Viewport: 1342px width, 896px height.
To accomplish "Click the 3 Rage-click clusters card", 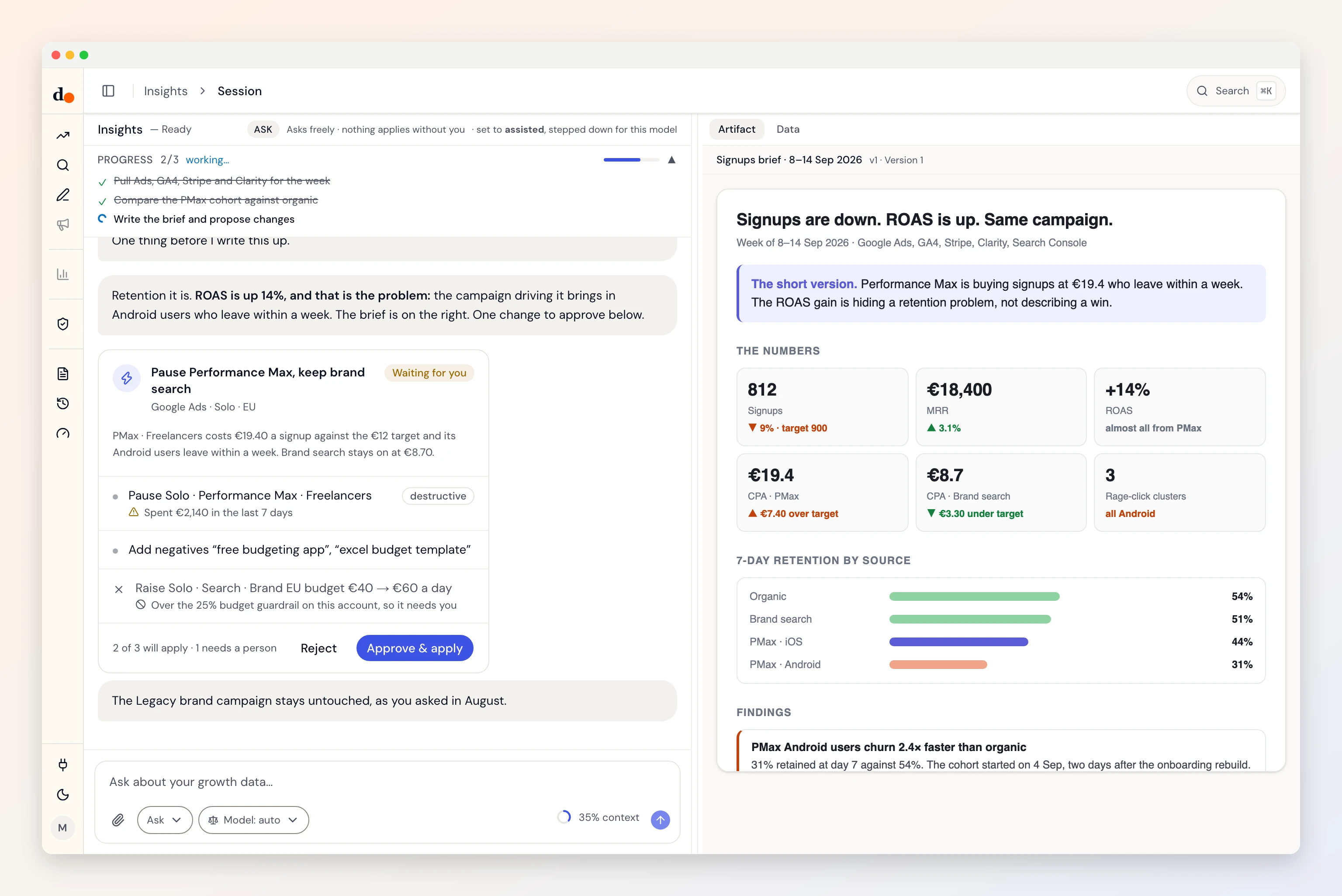I will pos(1179,493).
